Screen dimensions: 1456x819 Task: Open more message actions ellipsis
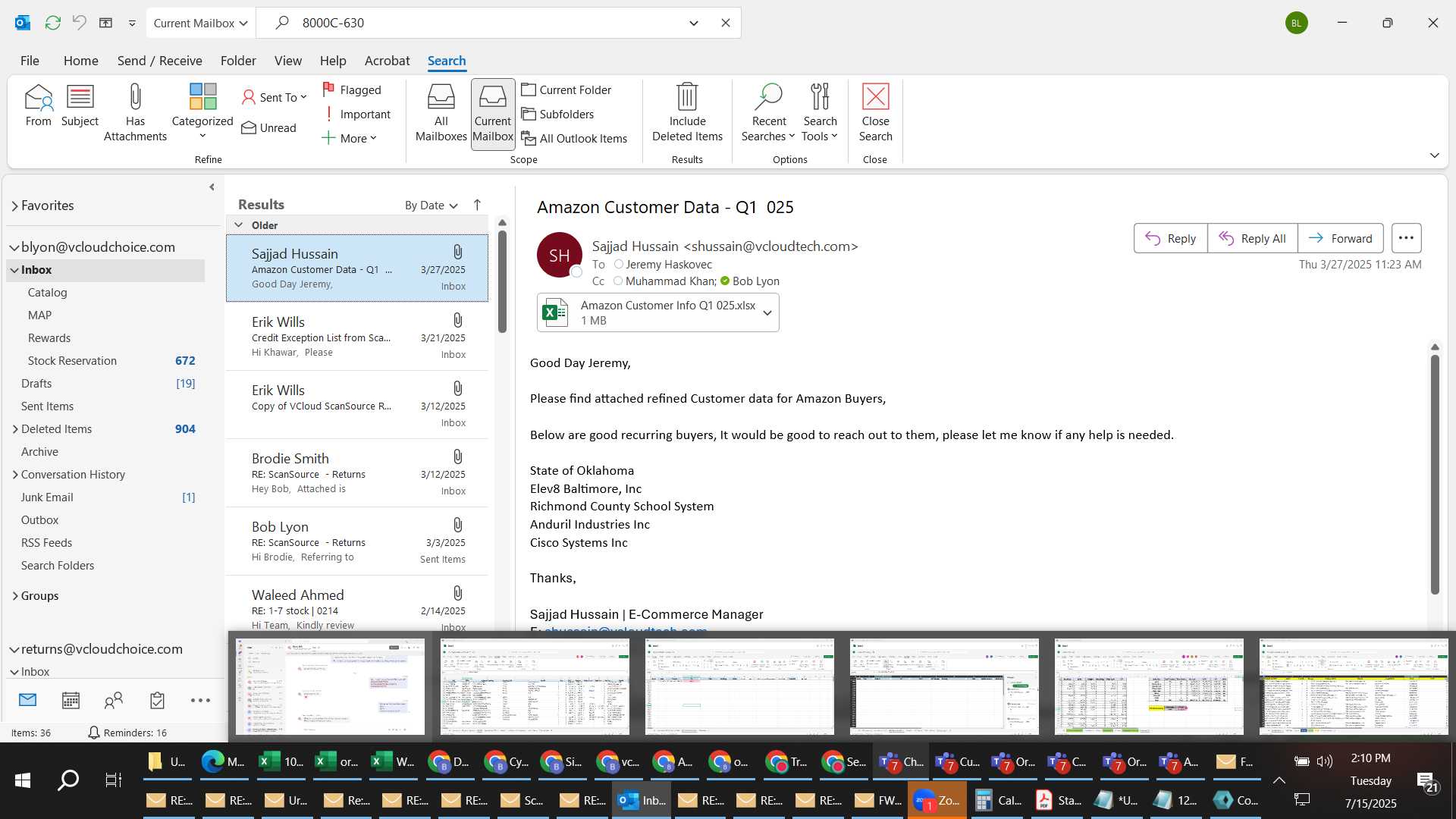click(1406, 238)
